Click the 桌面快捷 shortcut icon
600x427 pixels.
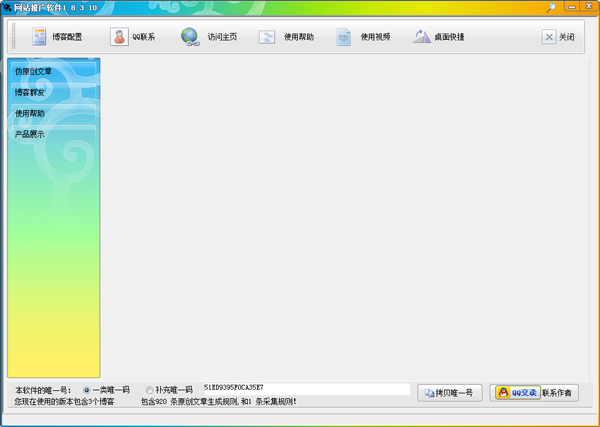pyautogui.click(x=422, y=37)
